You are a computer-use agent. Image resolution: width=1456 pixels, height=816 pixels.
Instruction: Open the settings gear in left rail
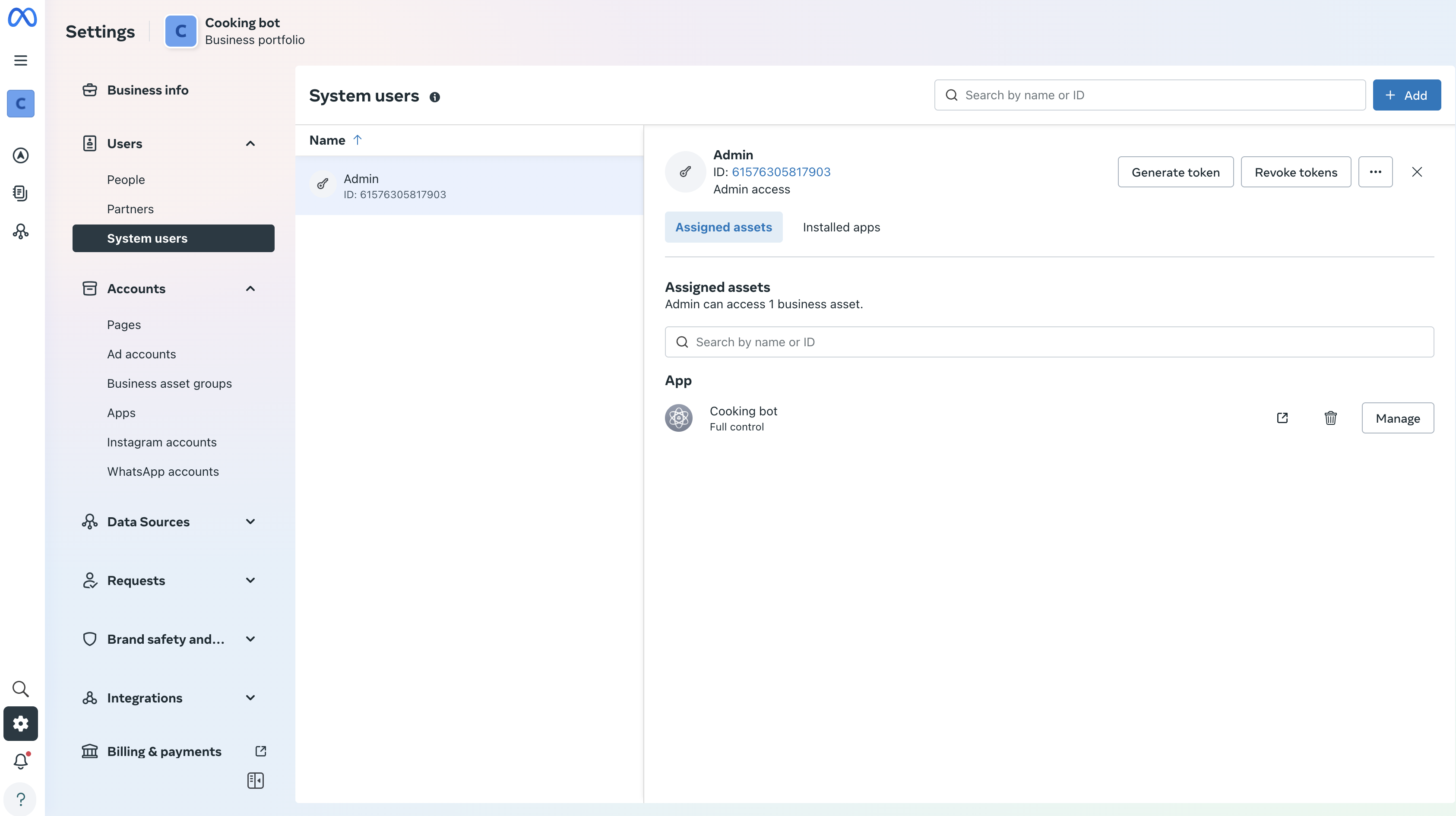[21, 723]
